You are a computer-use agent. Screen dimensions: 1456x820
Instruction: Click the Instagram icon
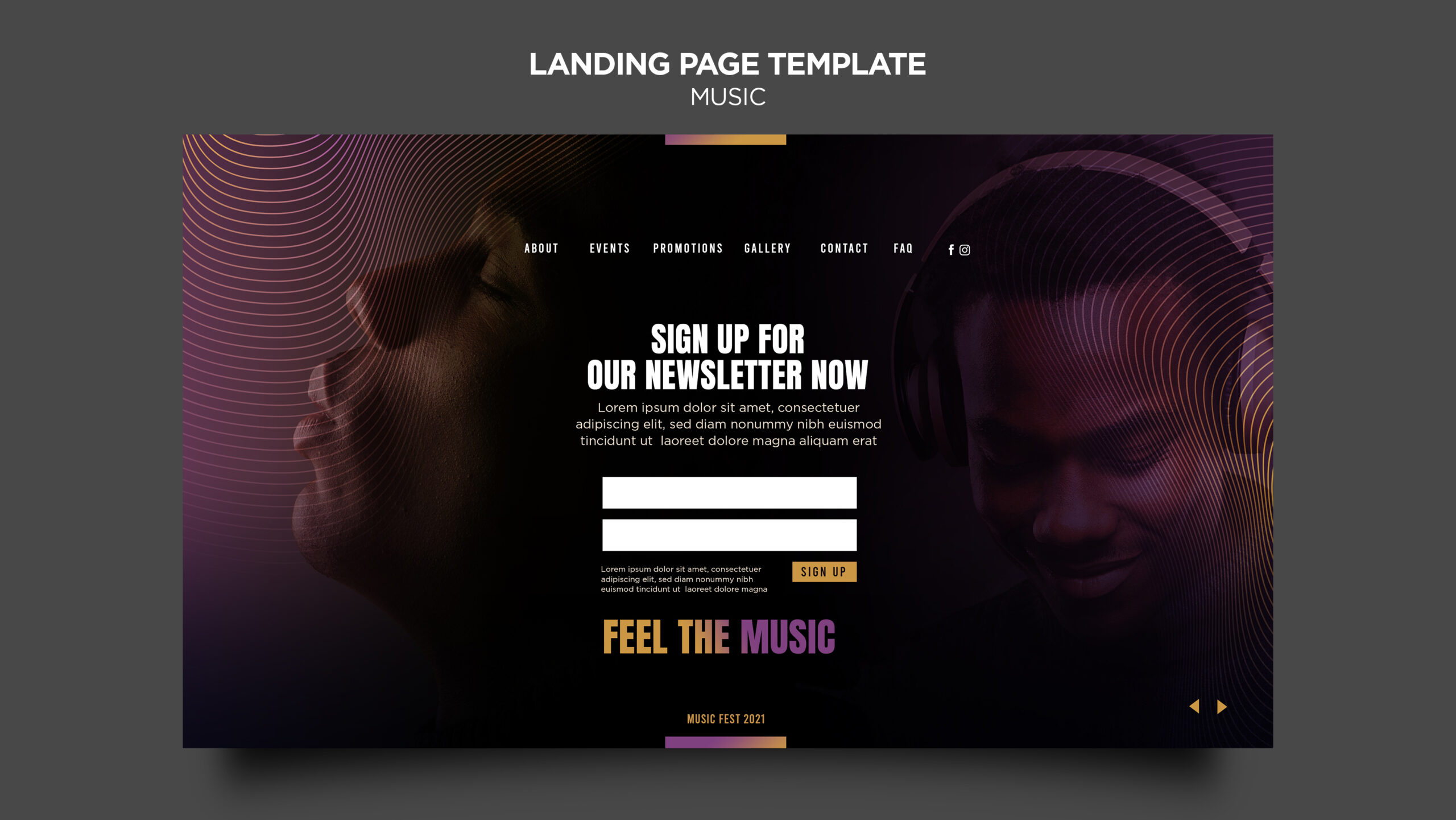964,249
